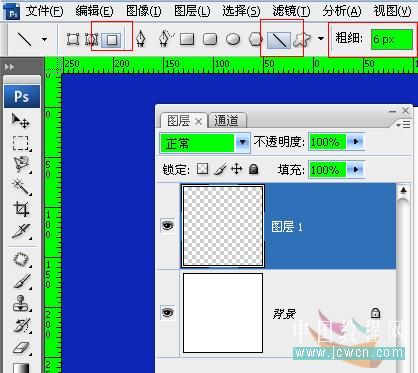Open the 编辑(E) menu
Screen dimensions: 418x373
94,11
